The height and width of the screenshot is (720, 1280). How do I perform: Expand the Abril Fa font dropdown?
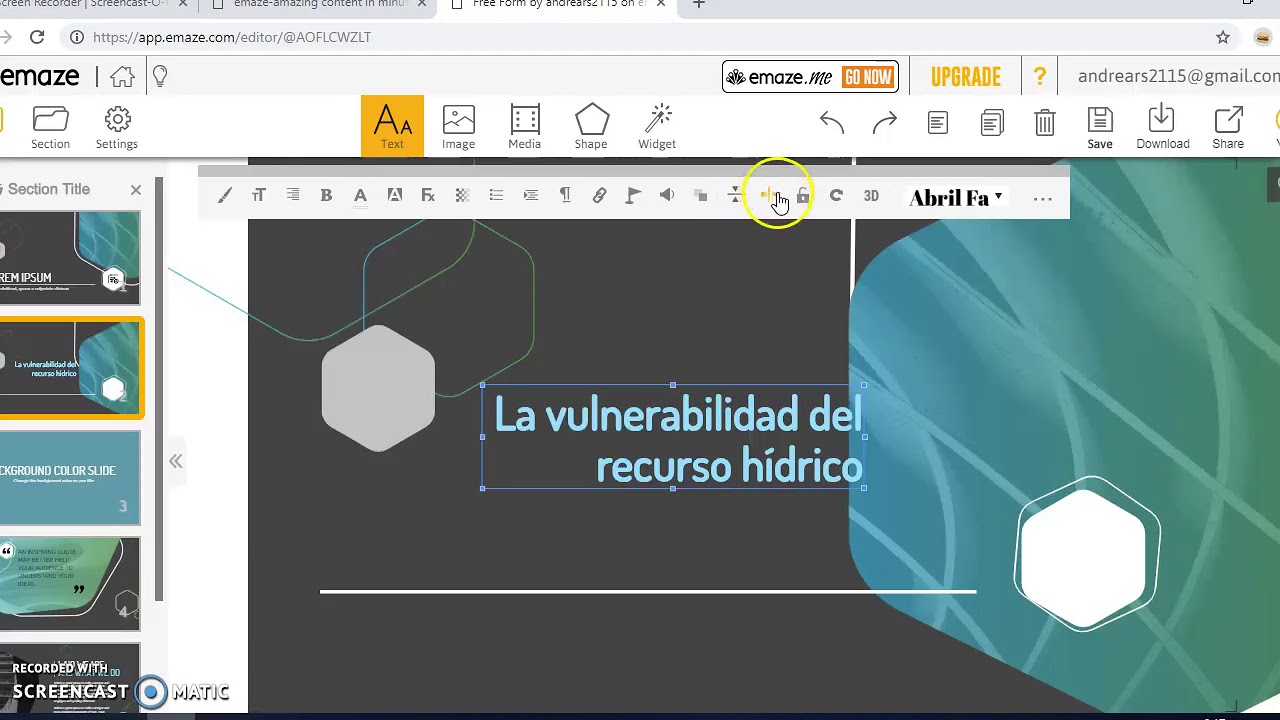[956, 198]
